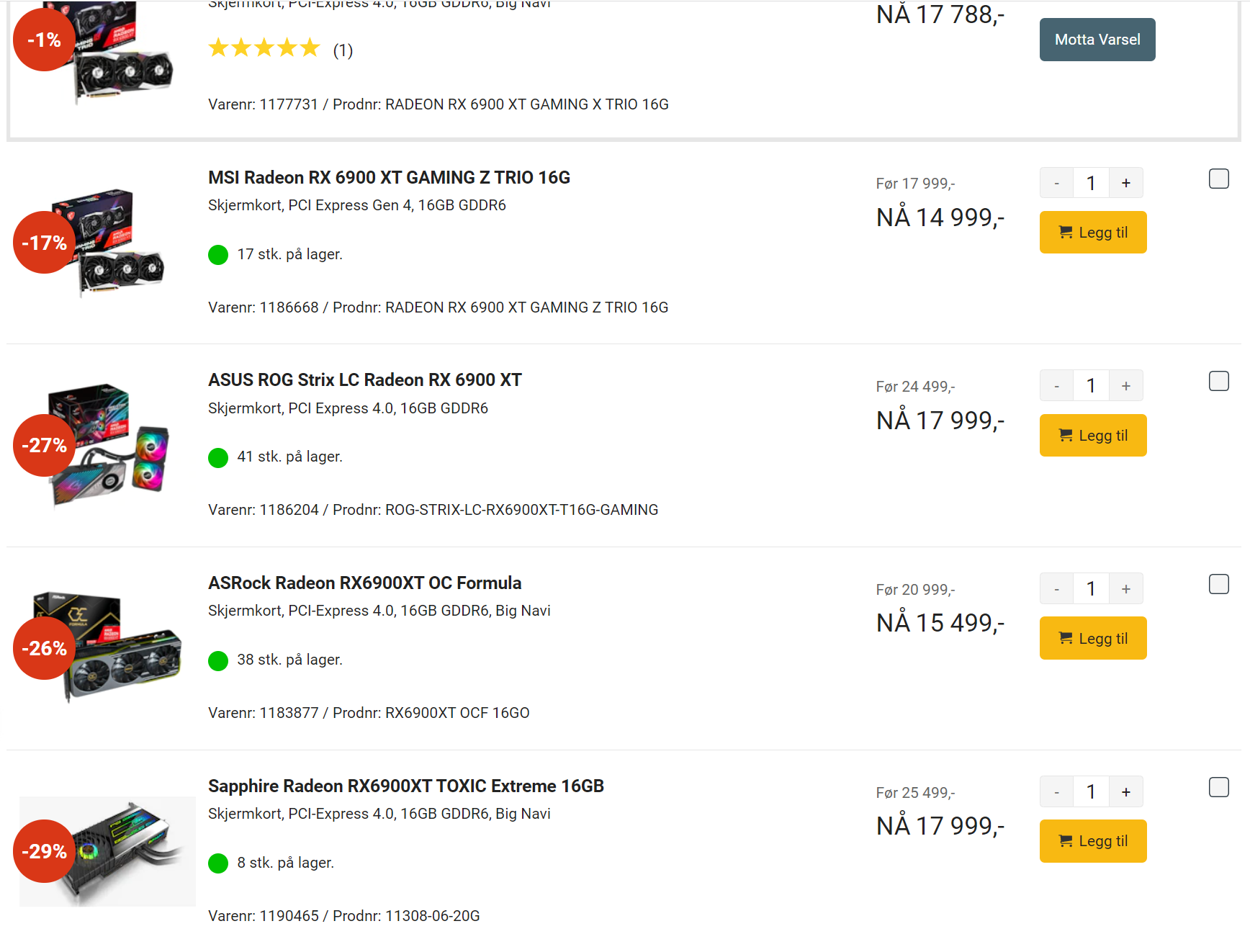
Task: Increase quantity for Sapphire TOXIC Extreme
Action: click(1126, 792)
